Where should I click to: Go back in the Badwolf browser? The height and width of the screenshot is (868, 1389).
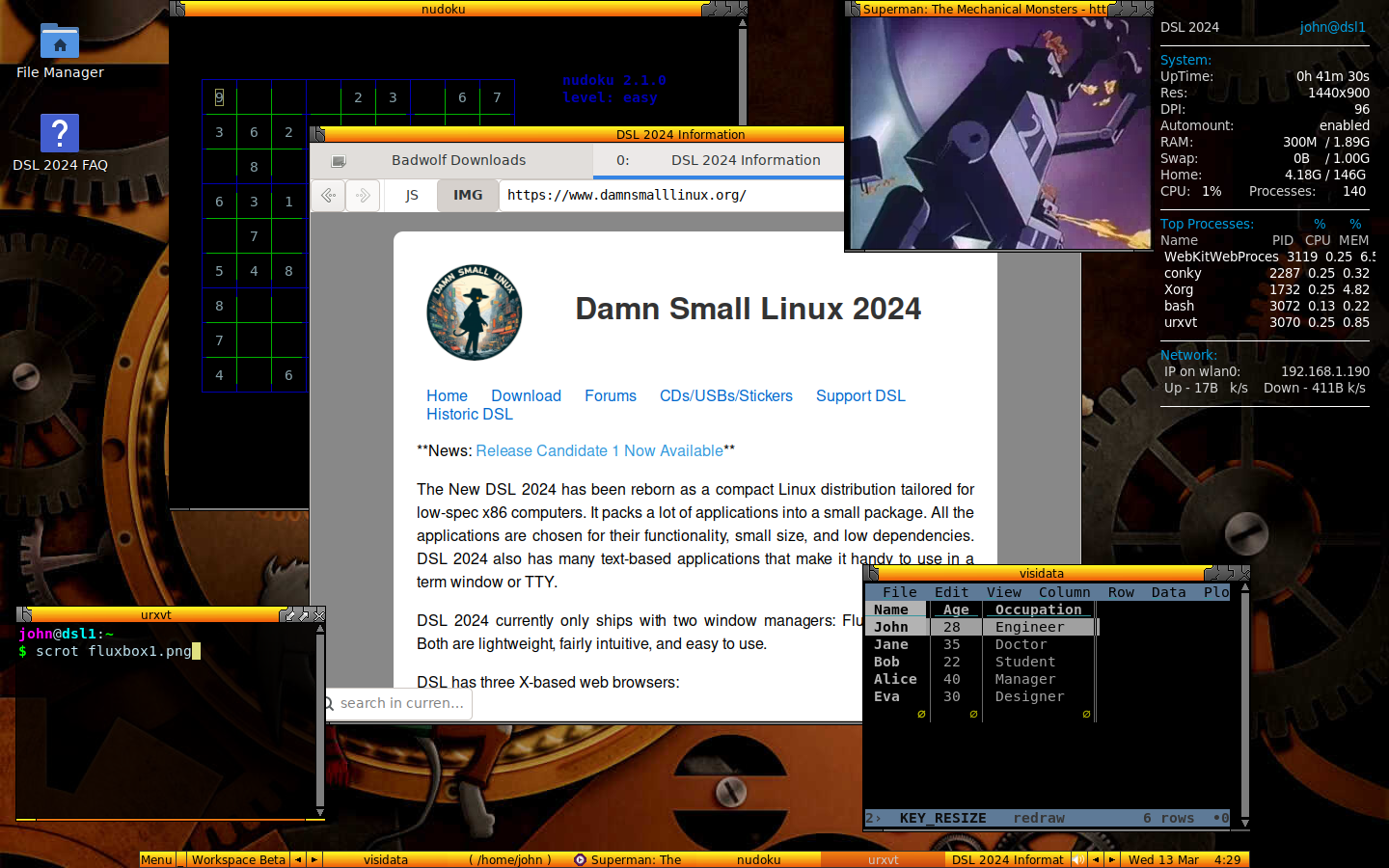(x=328, y=195)
